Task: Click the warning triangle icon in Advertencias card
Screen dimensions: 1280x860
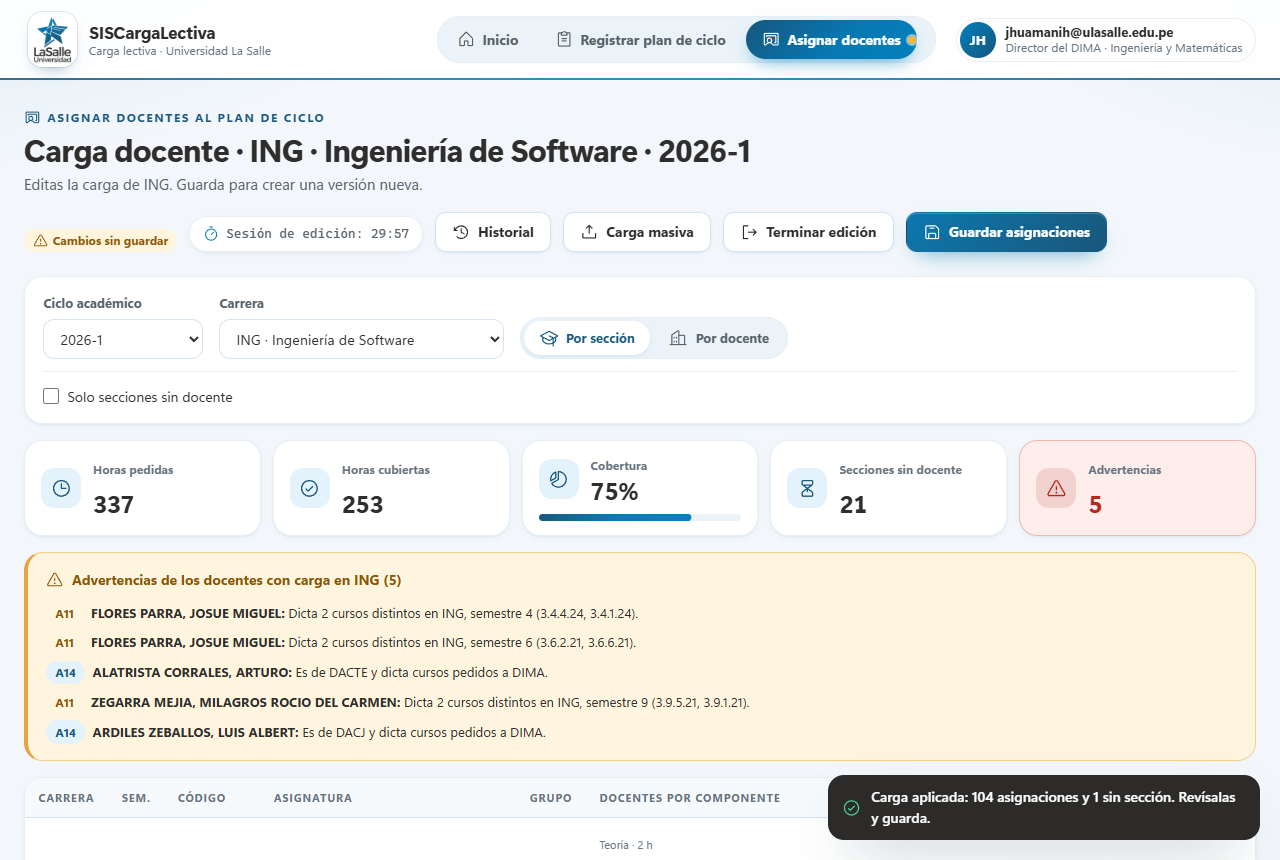Action: tap(1056, 488)
